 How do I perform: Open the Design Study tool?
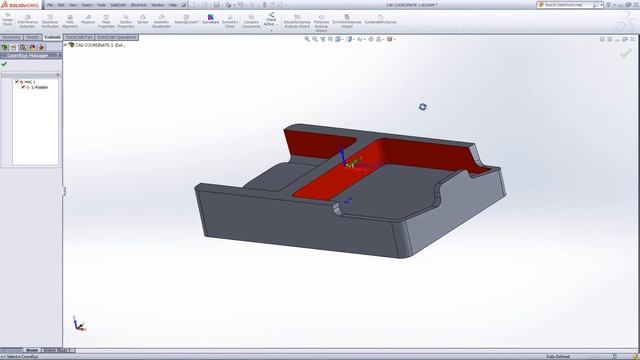click(x=8, y=20)
